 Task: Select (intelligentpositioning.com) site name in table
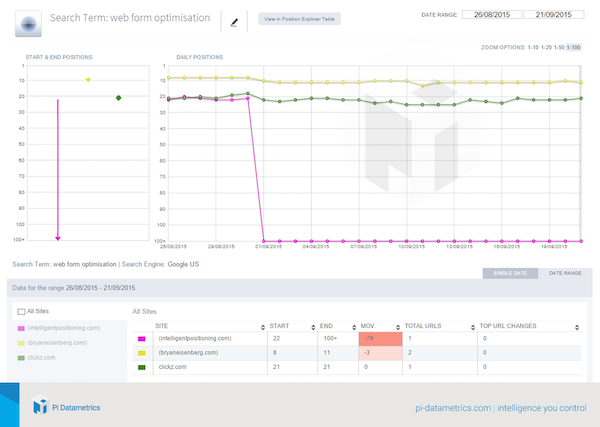pos(195,338)
